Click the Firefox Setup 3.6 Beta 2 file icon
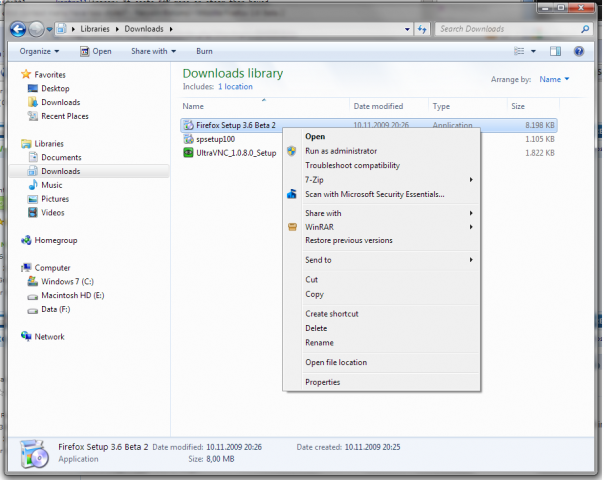The image size is (604, 480). 188,125
